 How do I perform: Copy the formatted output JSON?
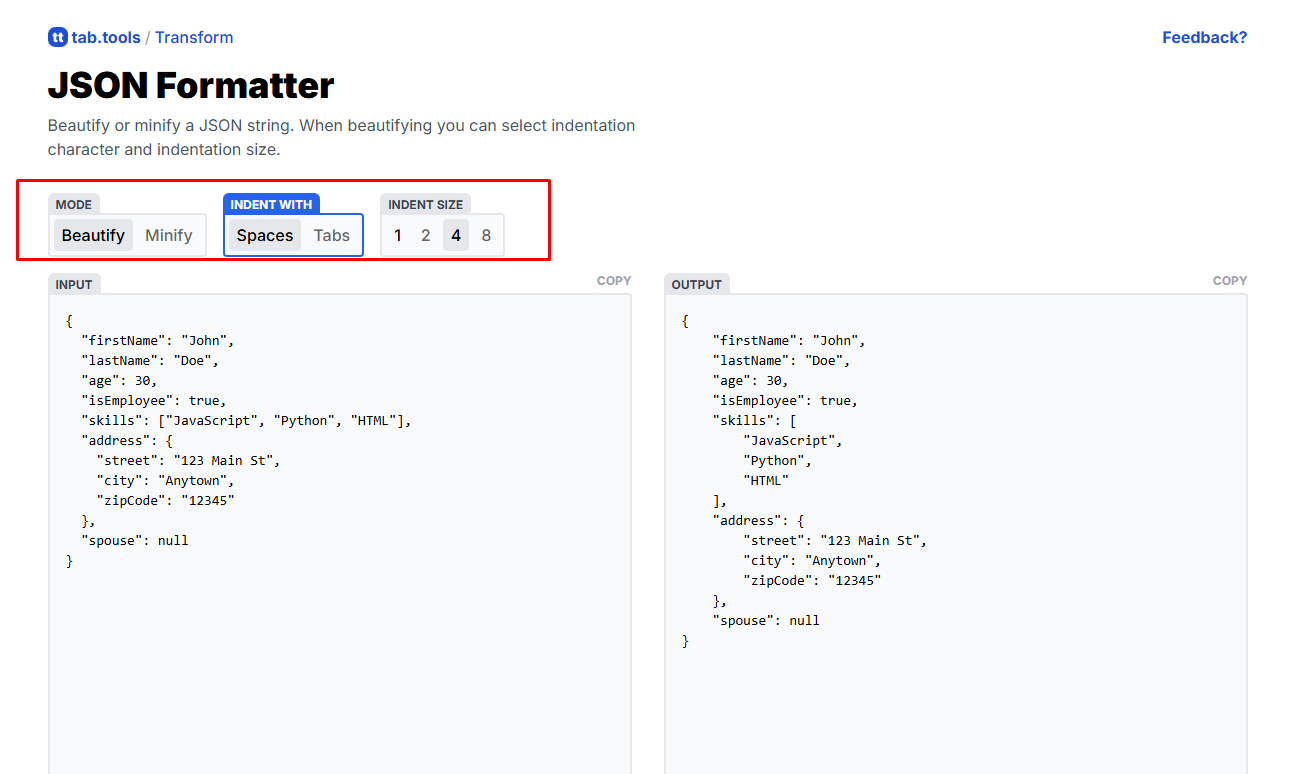[x=1230, y=281]
